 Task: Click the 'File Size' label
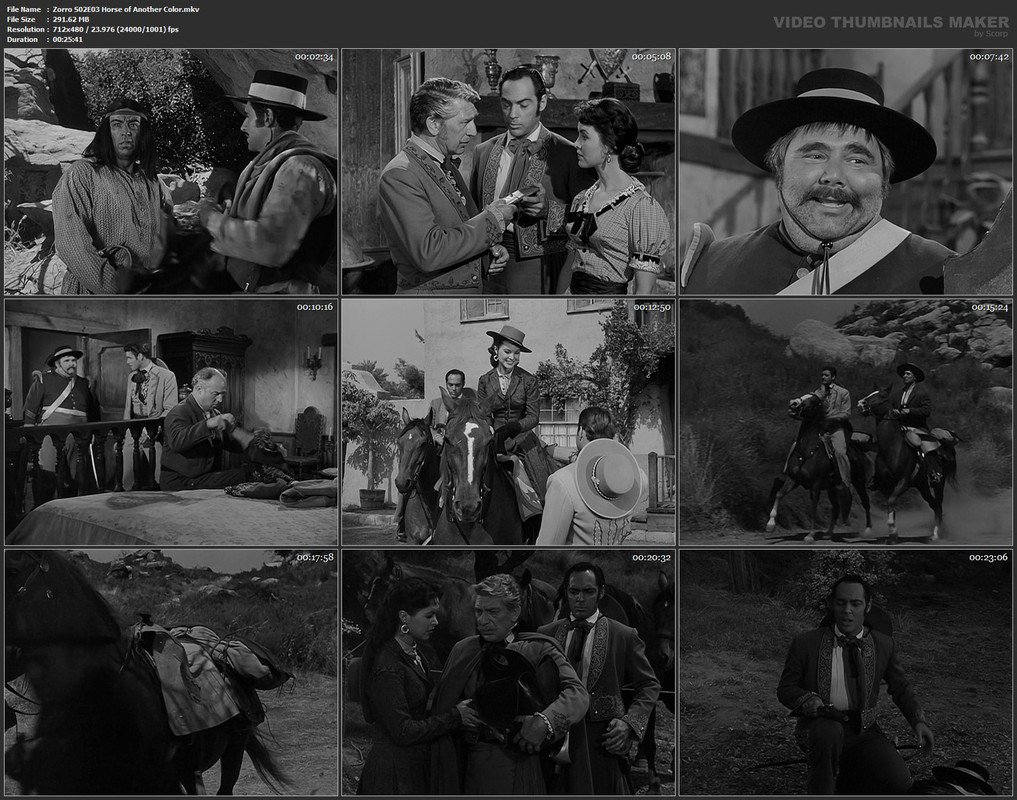click(x=21, y=19)
